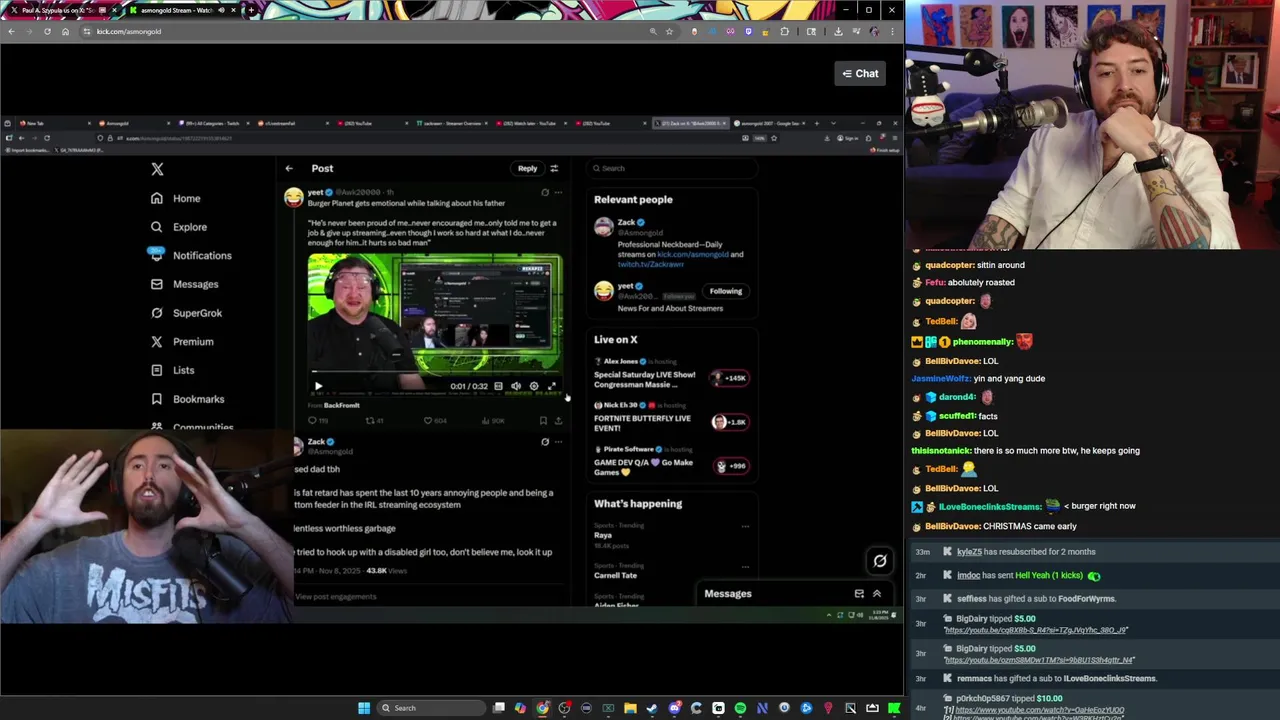Open Notifications in X sidebar
The width and height of the screenshot is (1280, 720).
tap(190, 255)
